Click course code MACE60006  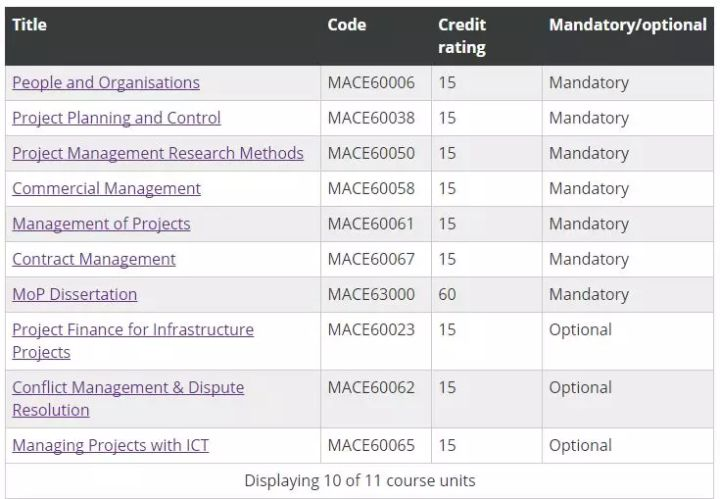pyautogui.click(x=371, y=83)
